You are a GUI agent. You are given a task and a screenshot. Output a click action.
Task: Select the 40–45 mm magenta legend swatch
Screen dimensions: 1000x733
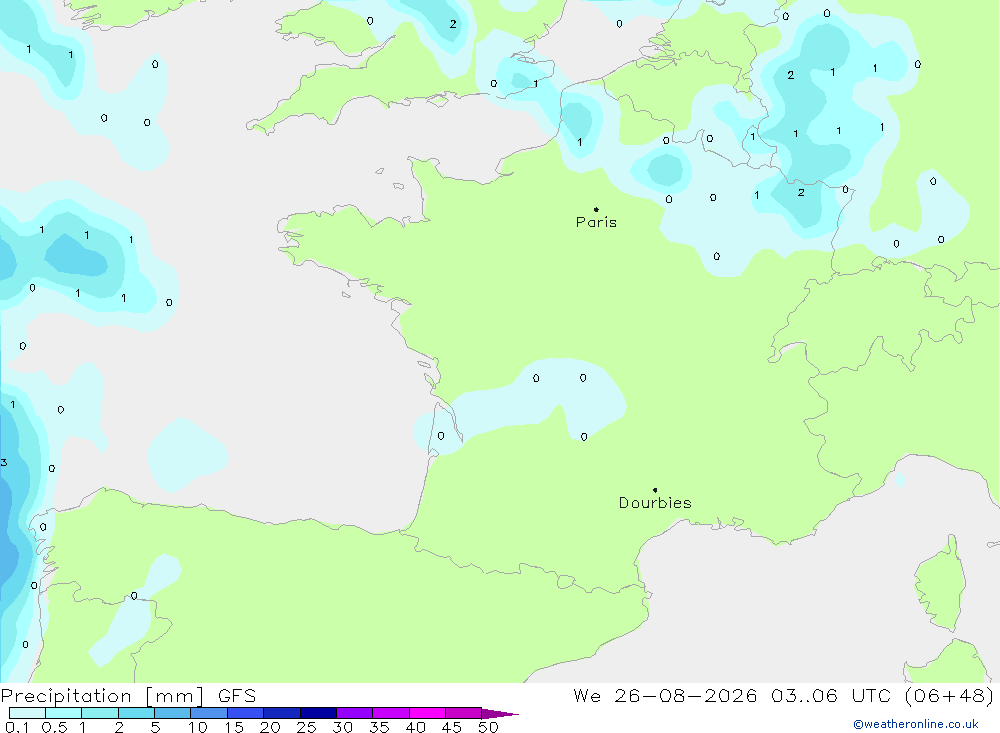[x=427, y=713]
